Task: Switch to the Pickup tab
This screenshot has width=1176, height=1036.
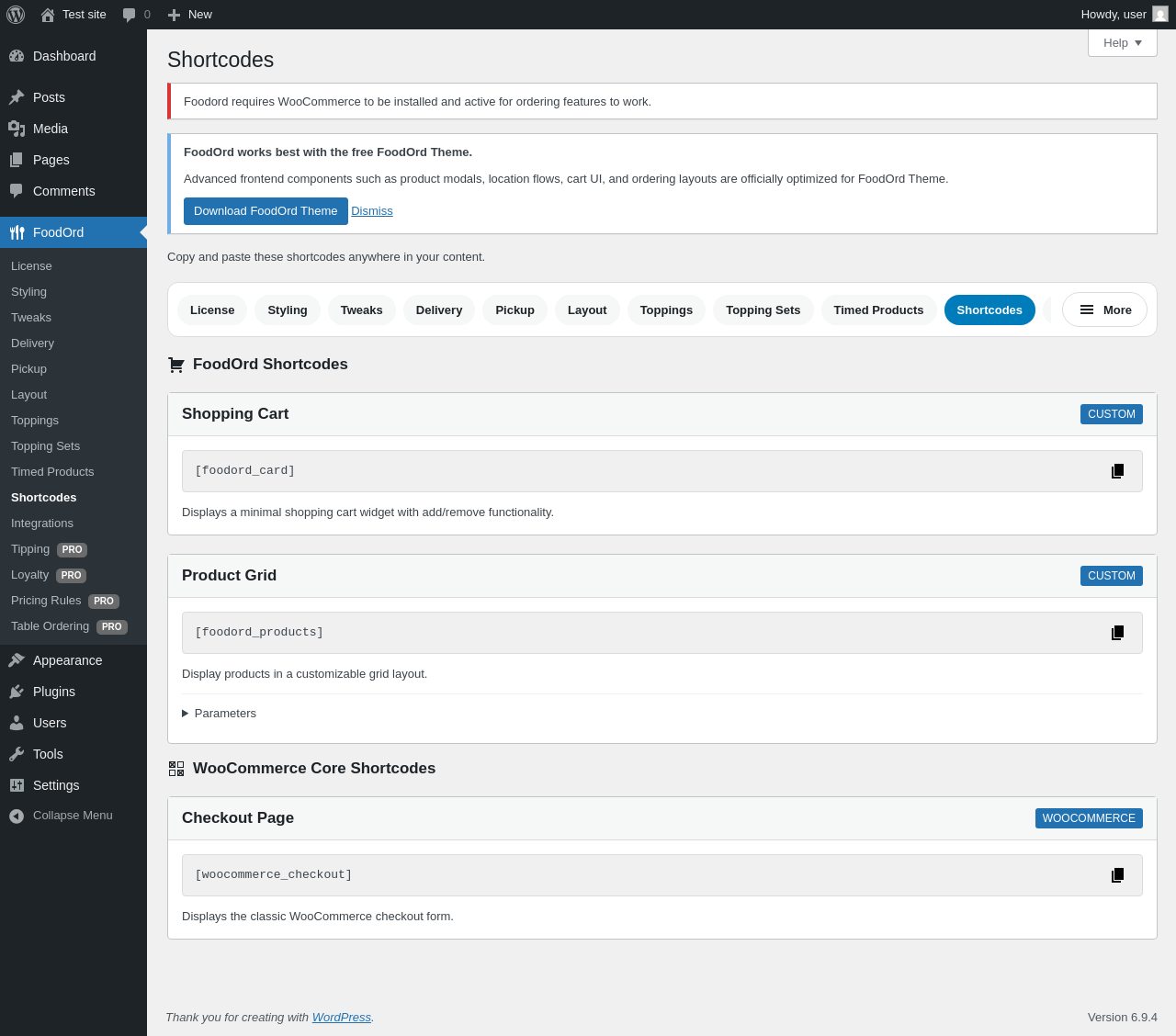Action: (x=514, y=310)
